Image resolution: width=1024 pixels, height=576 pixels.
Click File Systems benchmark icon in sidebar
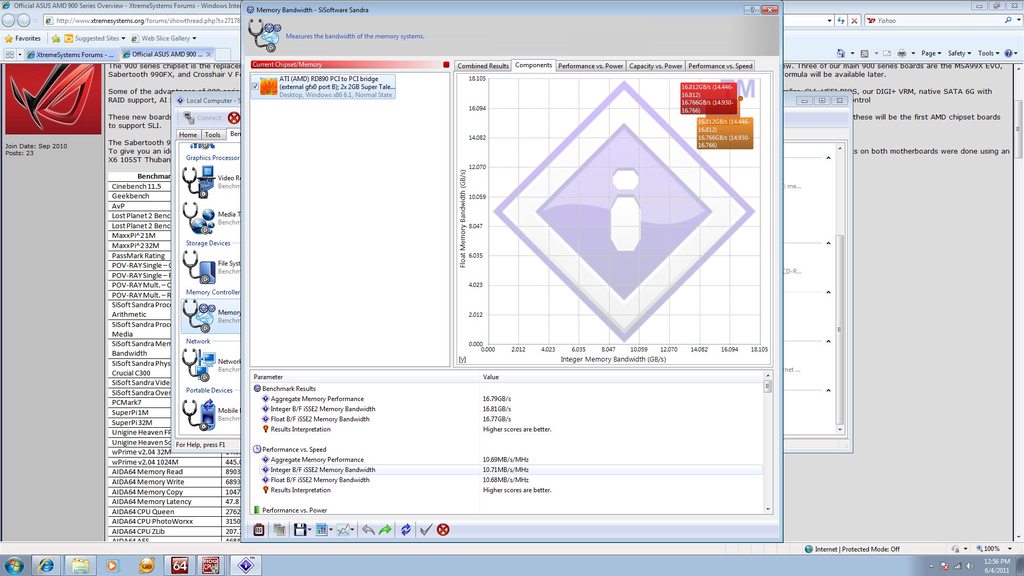coord(199,267)
